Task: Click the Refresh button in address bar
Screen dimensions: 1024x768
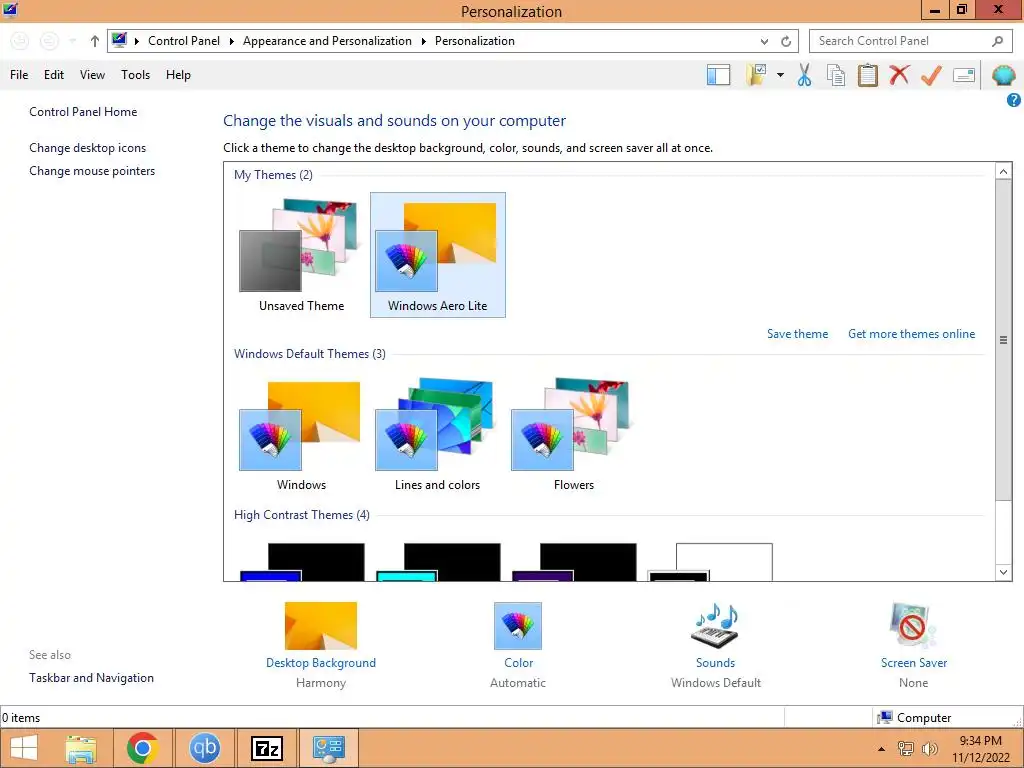Action: point(786,41)
